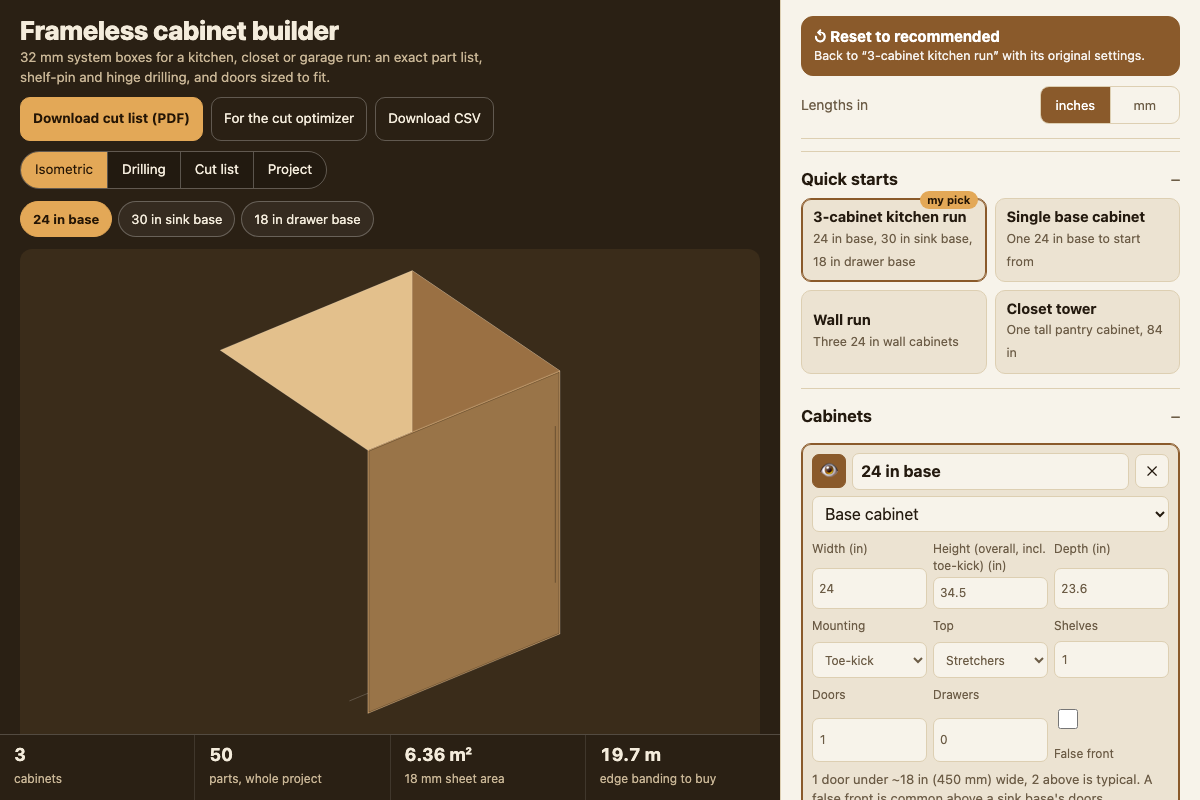This screenshot has height=800, width=1200.
Task: Choose the Closet tower quick start
Action: pos(1087,332)
